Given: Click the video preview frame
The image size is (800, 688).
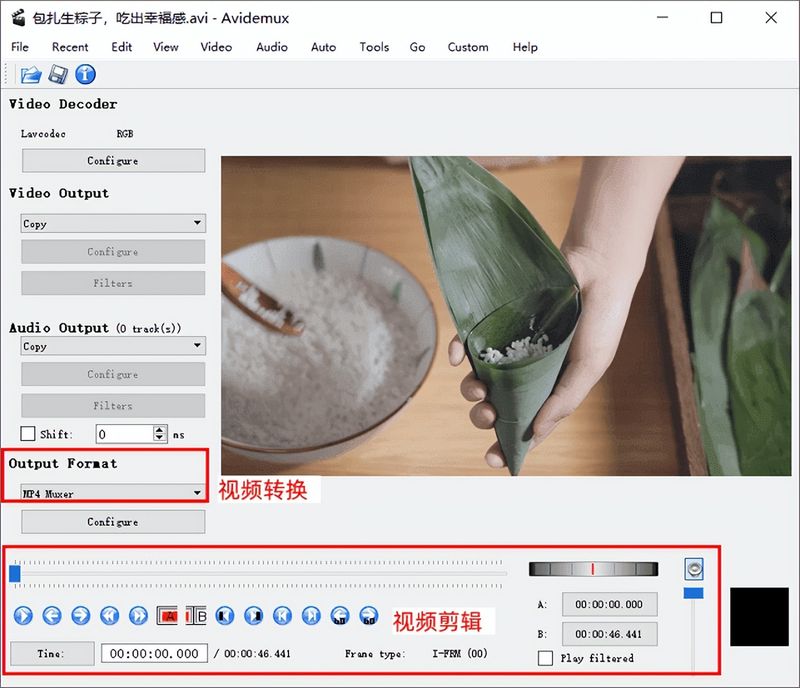Looking at the screenshot, I should click(x=506, y=316).
